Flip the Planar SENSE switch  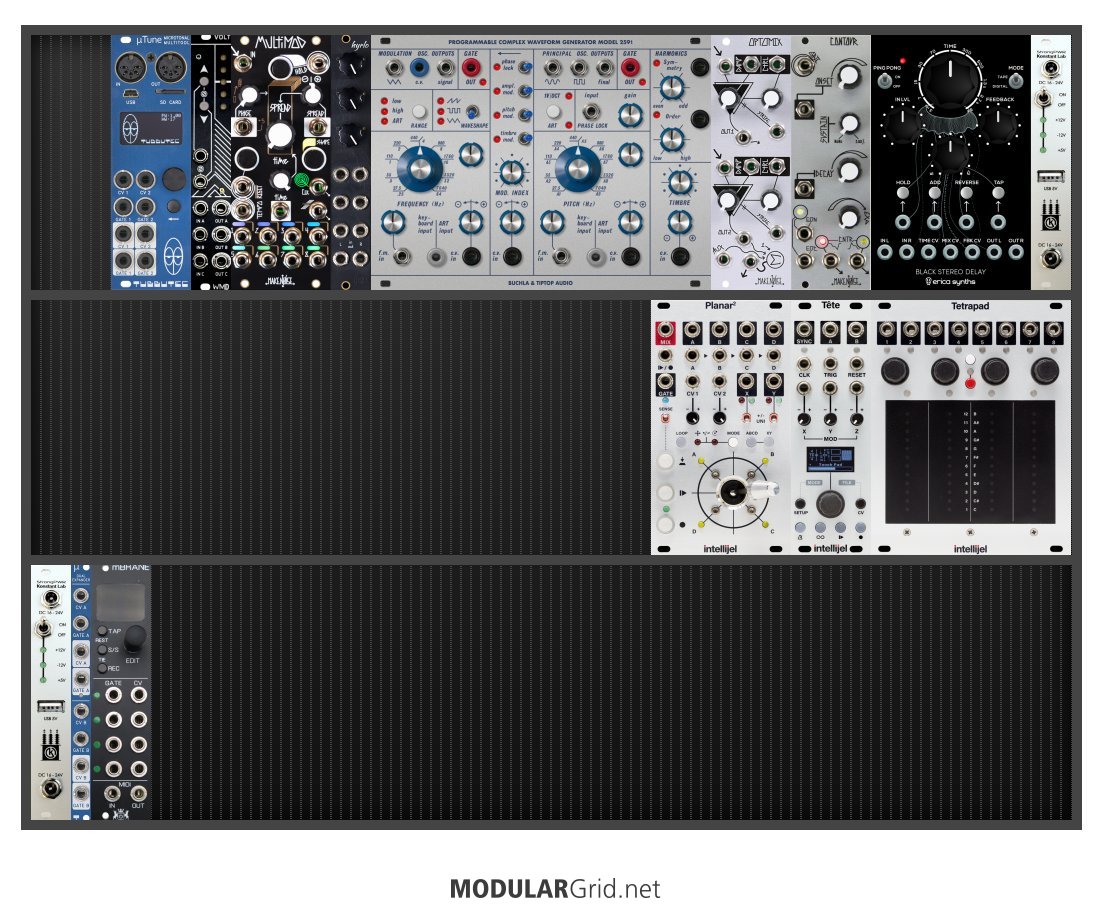(665, 418)
